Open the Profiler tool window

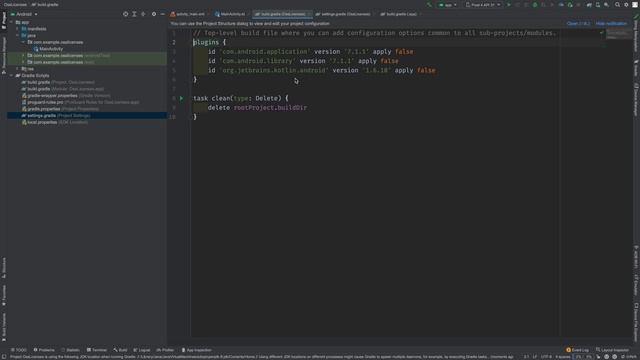(165, 350)
